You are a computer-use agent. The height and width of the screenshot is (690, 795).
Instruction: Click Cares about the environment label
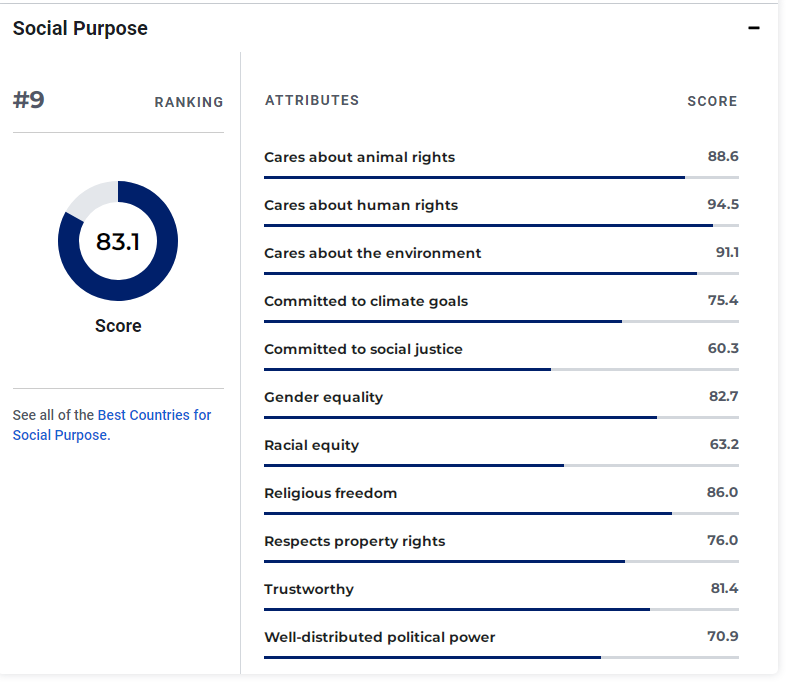(372, 253)
